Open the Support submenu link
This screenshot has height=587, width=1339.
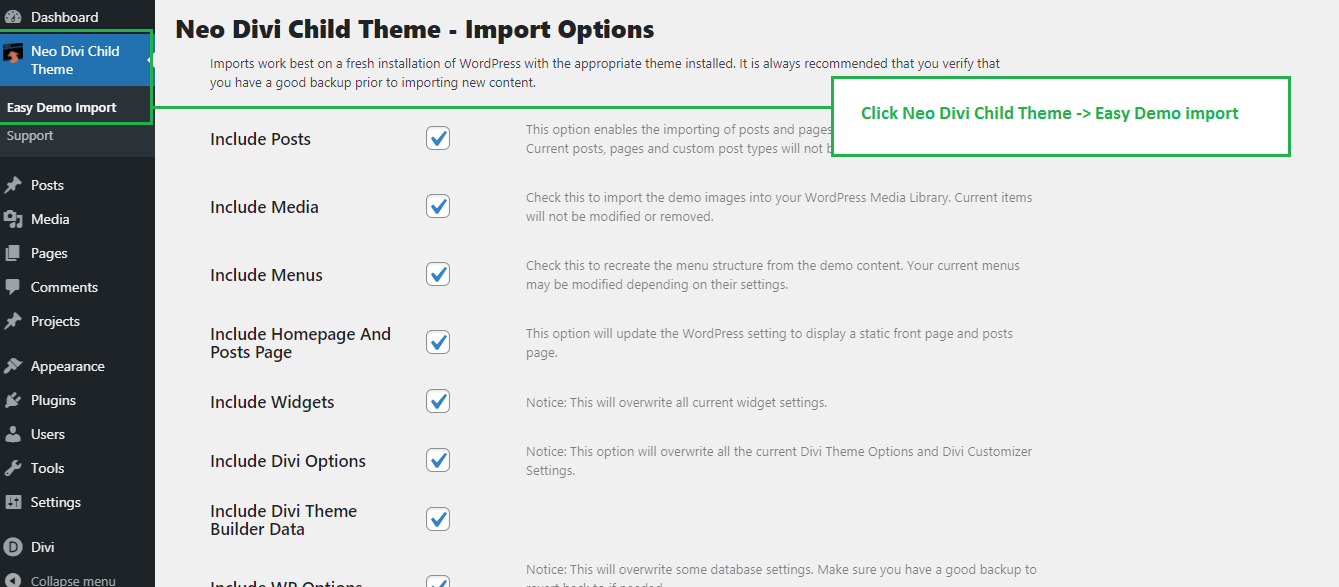(30, 135)
